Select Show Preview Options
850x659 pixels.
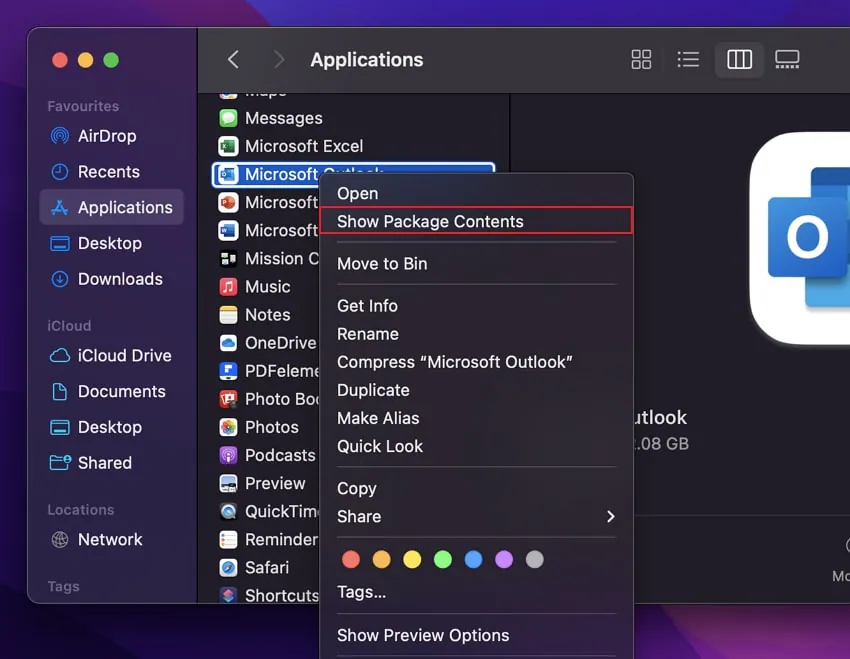(476, 635)
